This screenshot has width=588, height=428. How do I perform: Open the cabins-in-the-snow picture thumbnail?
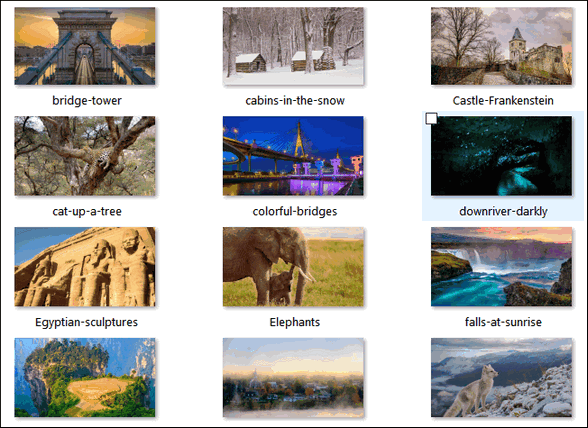tap(293, 46)
